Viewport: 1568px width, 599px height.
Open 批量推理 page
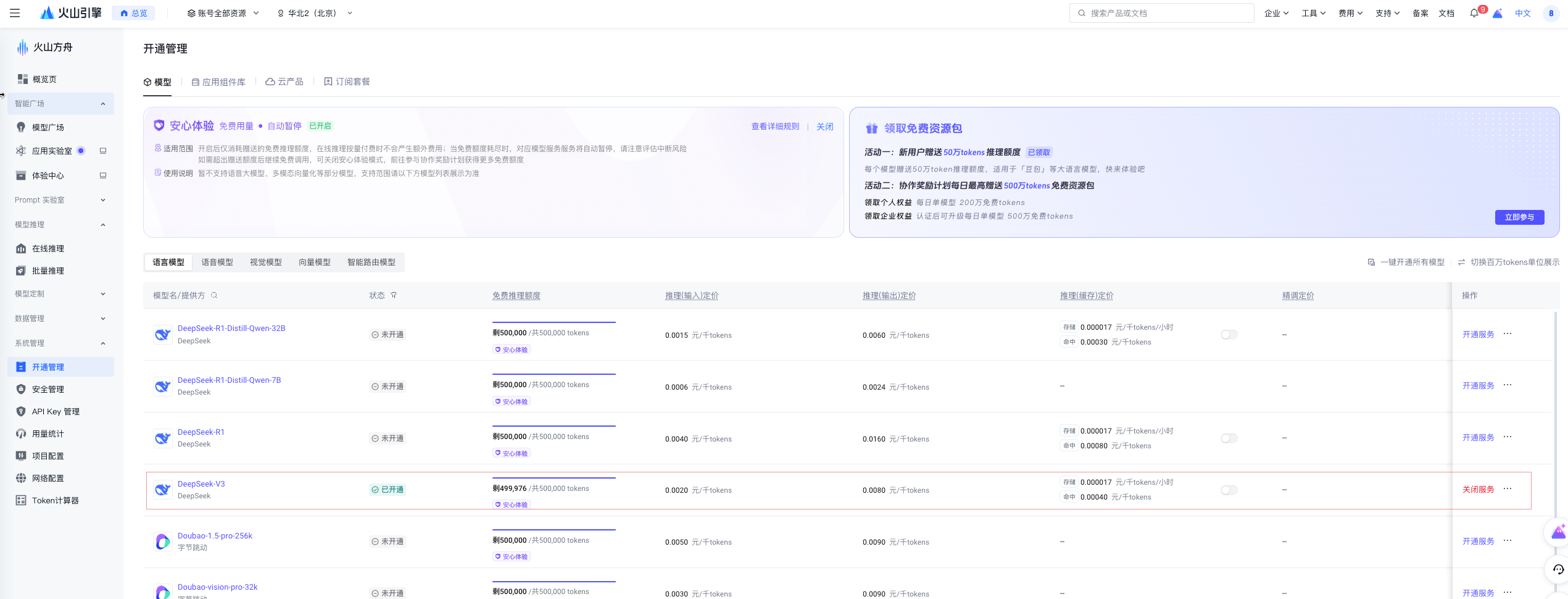(48, 270)
